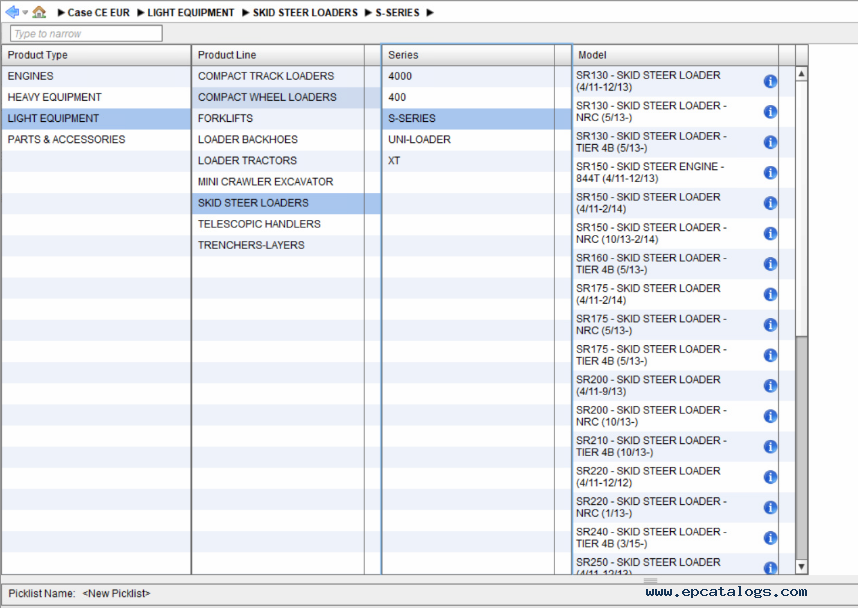Select PARTS & ACCESSORIES product type
The width and height of the screenshot is (858, 608).
pyautogui.click(x=96, y=140)
